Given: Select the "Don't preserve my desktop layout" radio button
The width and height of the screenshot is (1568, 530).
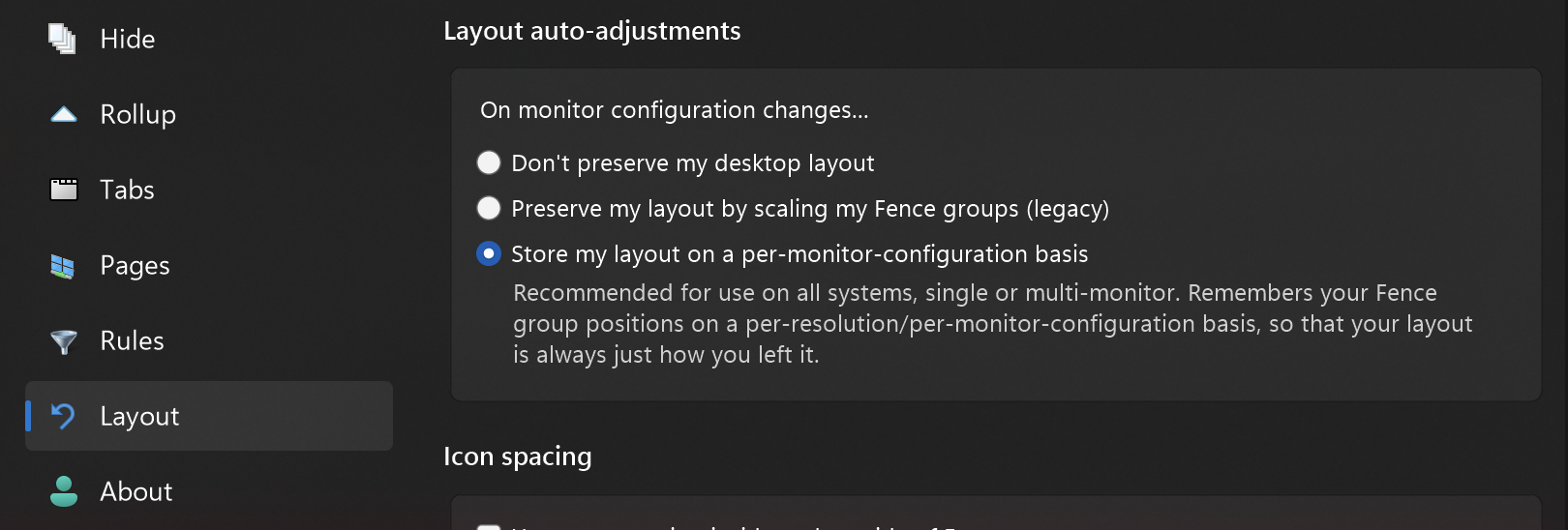Looking at the screenshot, I should click(489, 162).
